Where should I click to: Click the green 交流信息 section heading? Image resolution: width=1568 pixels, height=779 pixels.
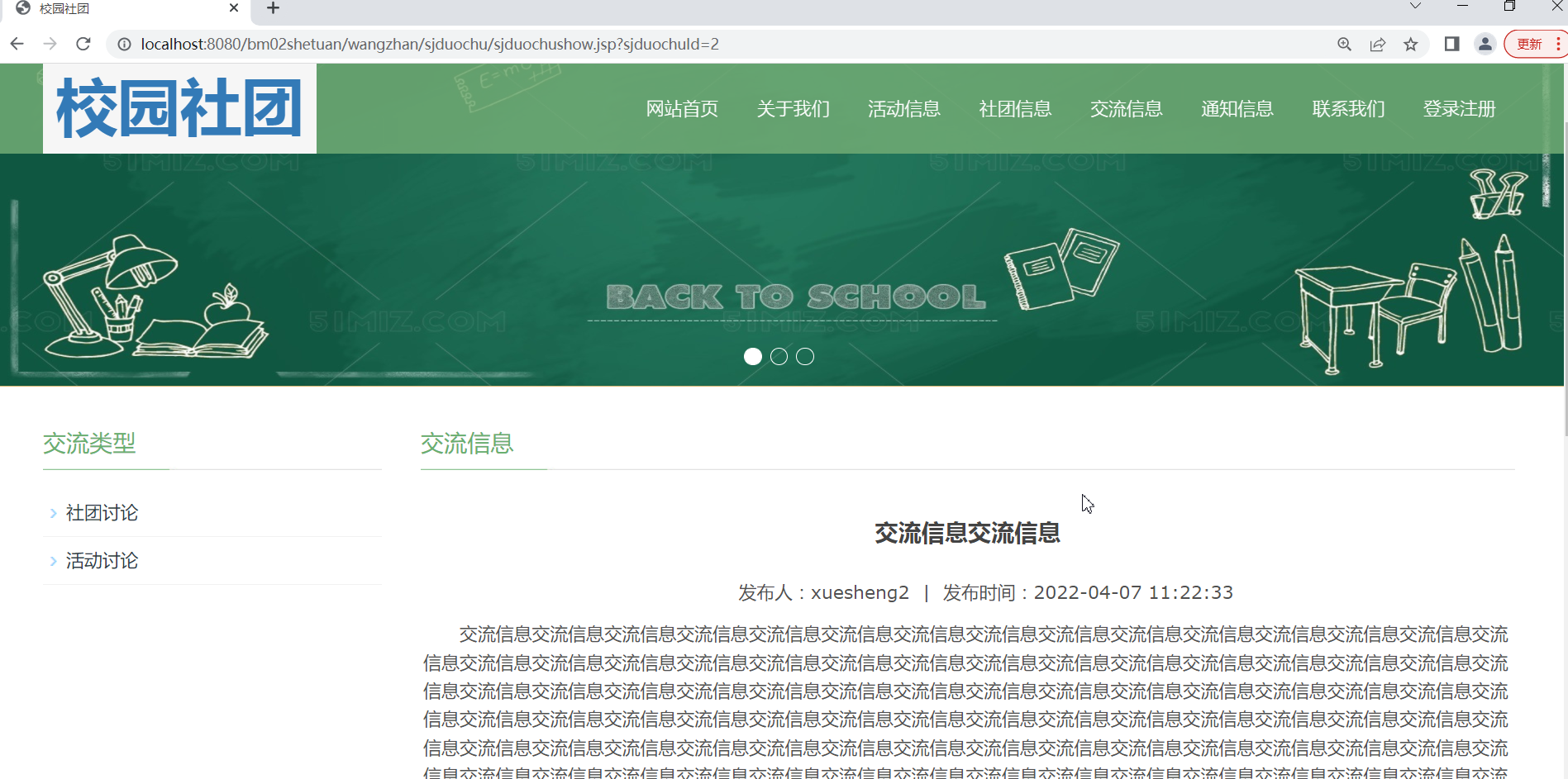point(467,444)
